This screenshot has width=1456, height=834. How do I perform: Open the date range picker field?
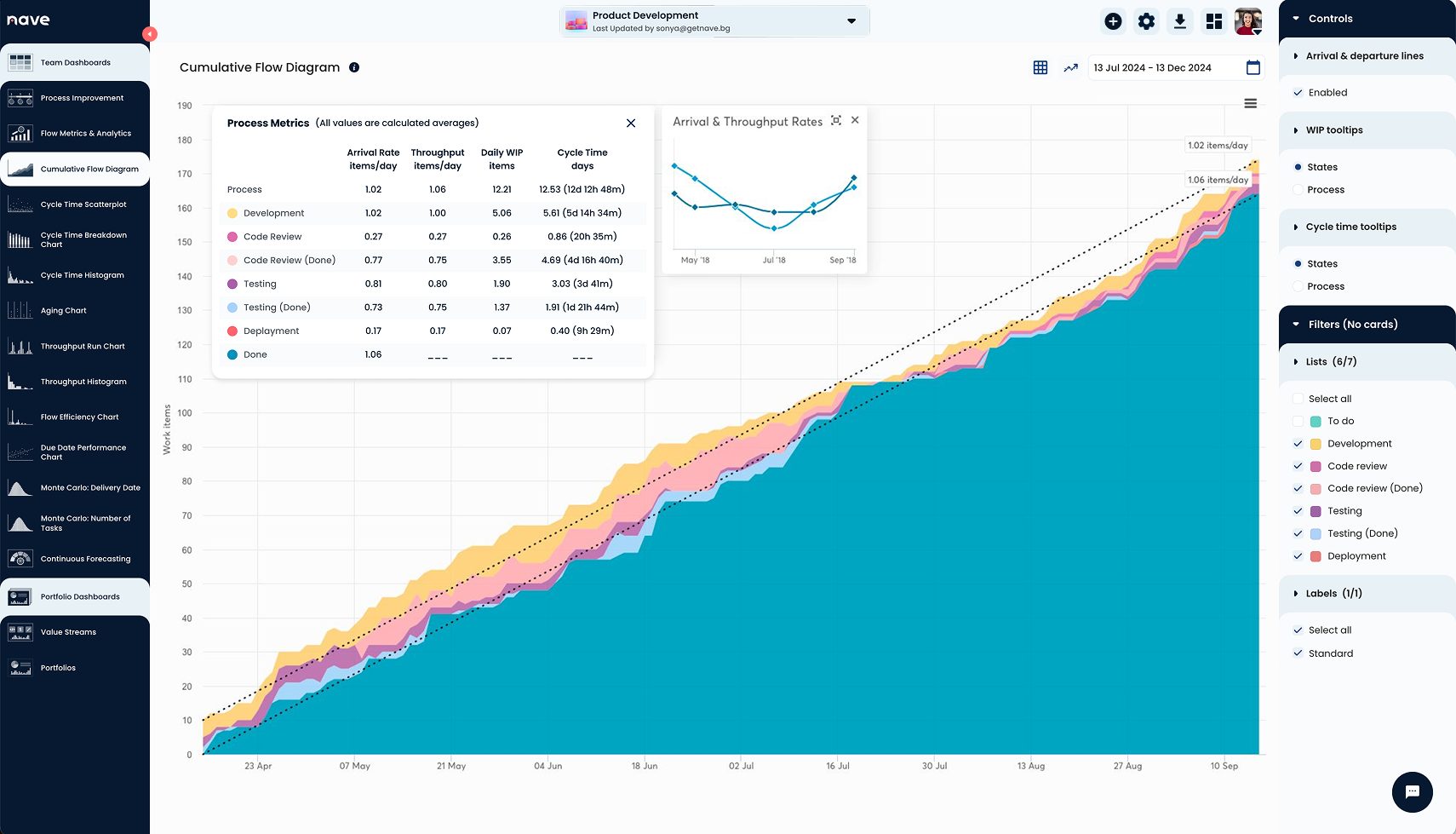point(1167,67)
